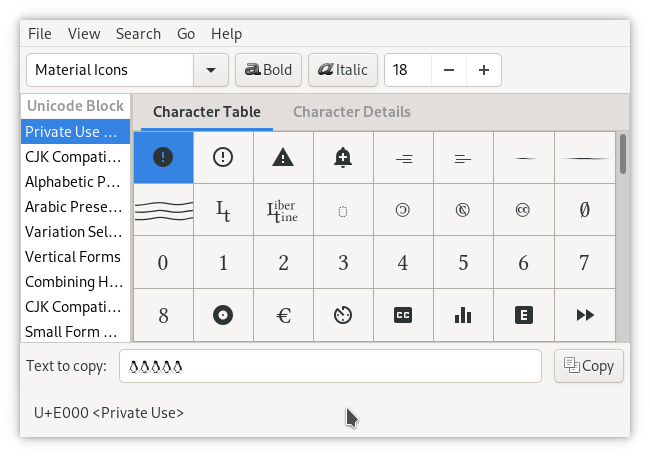Viewport: 650px width, 457px height.
Task: Select the Vertical Forms block entry
Action: point(75,257)
